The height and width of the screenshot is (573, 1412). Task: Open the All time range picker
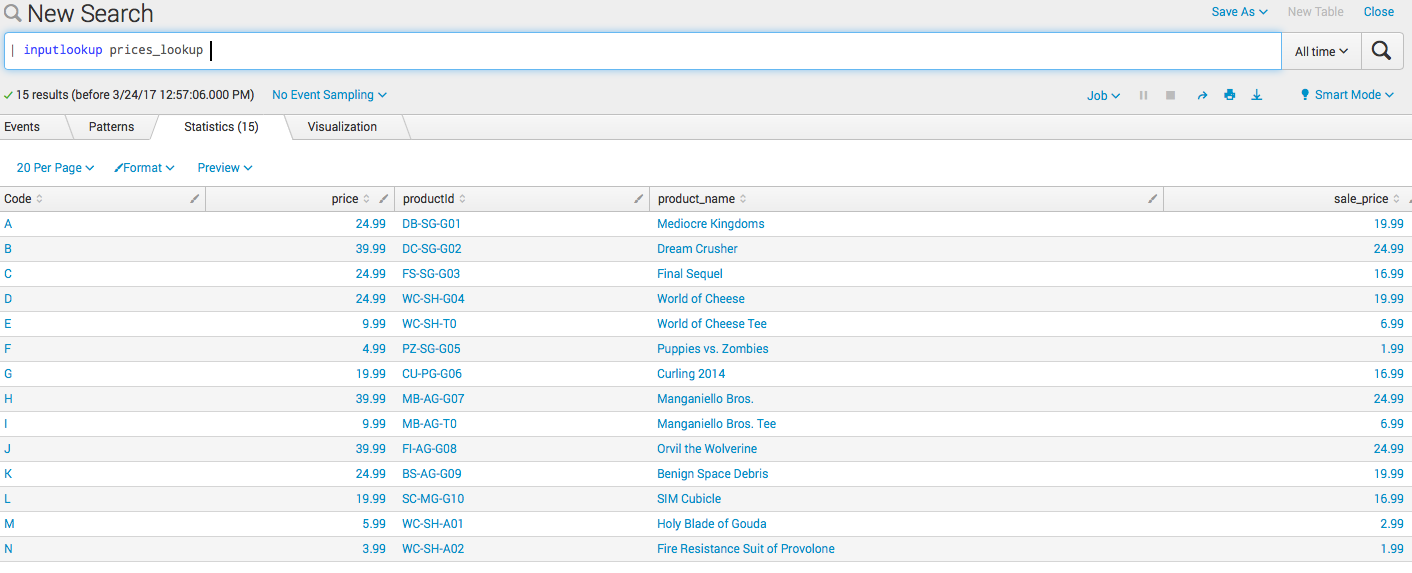click(x=1321, y=51)
